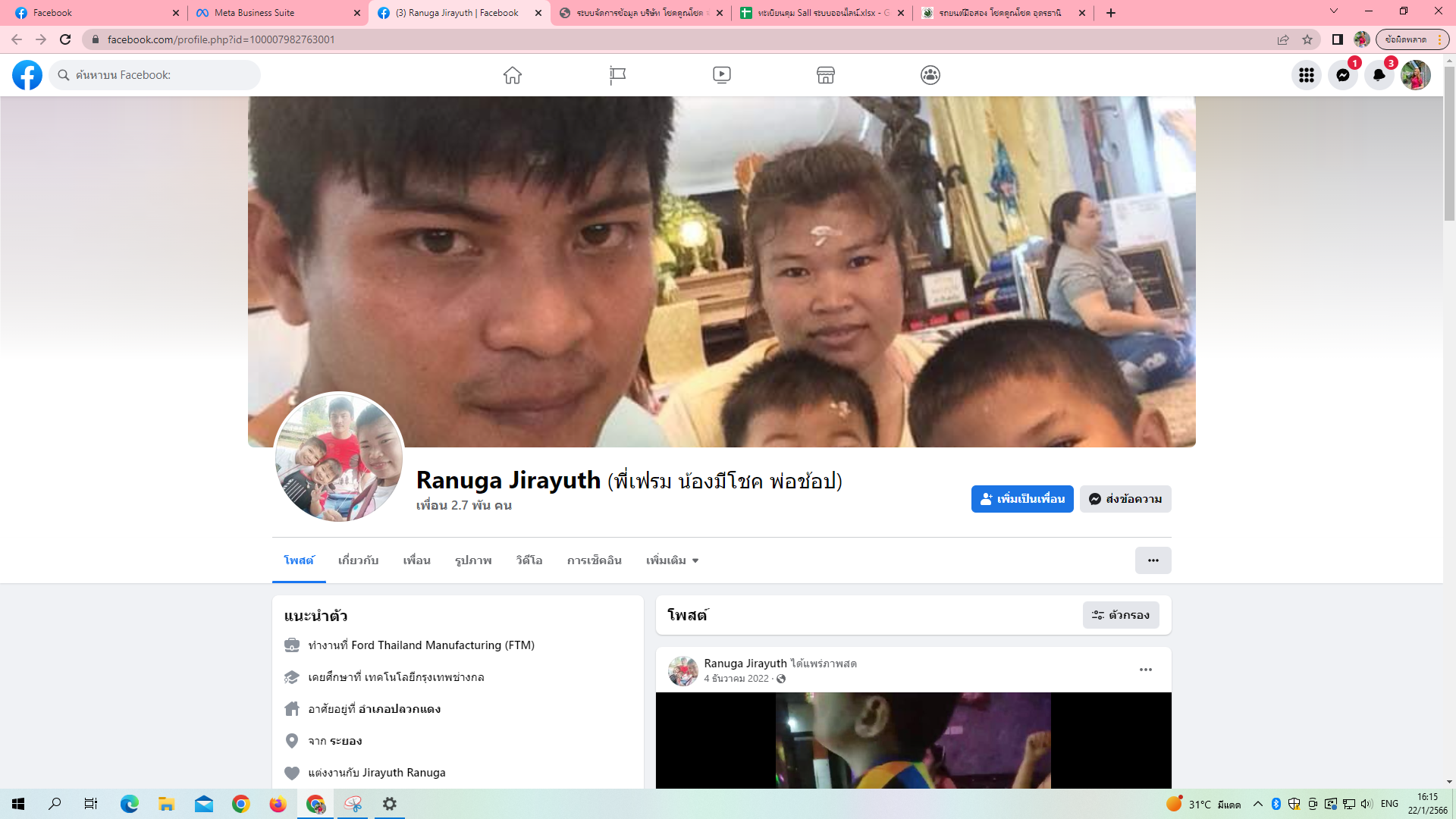Click the เพิ่มเป็นเพื่อน add friend button
The height and width of the screenshot is (819, 1456).
tap(1022, 499)
